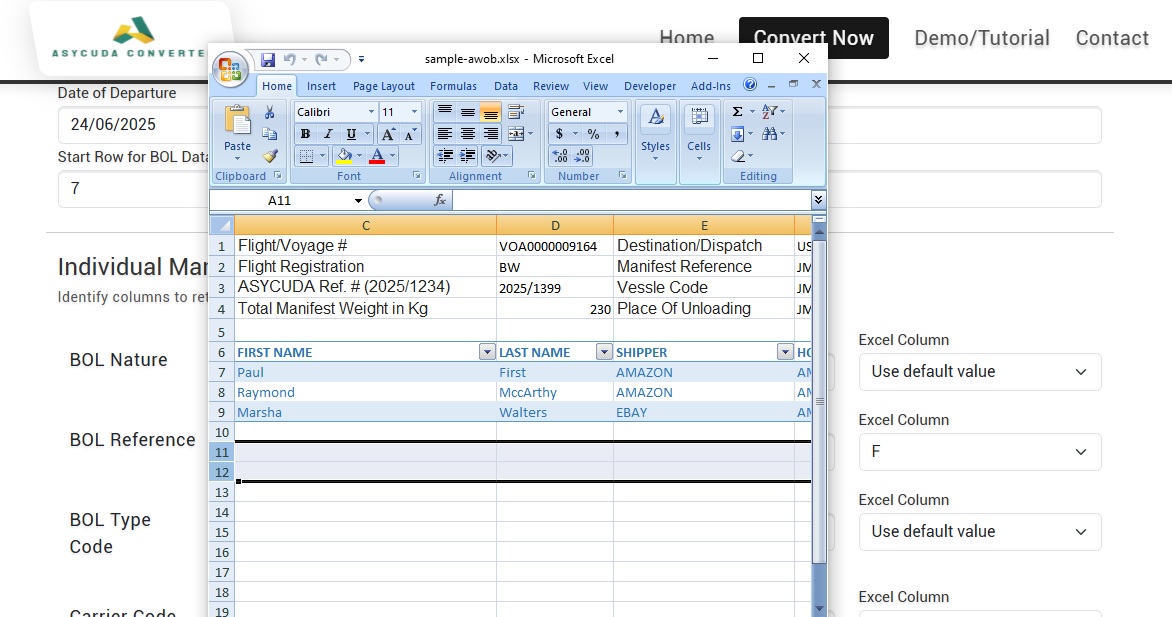Image resolution: width=1172 pixels, height=617 pixels.
Task: Click the AutoSum sigma icon
Action: 738,112
